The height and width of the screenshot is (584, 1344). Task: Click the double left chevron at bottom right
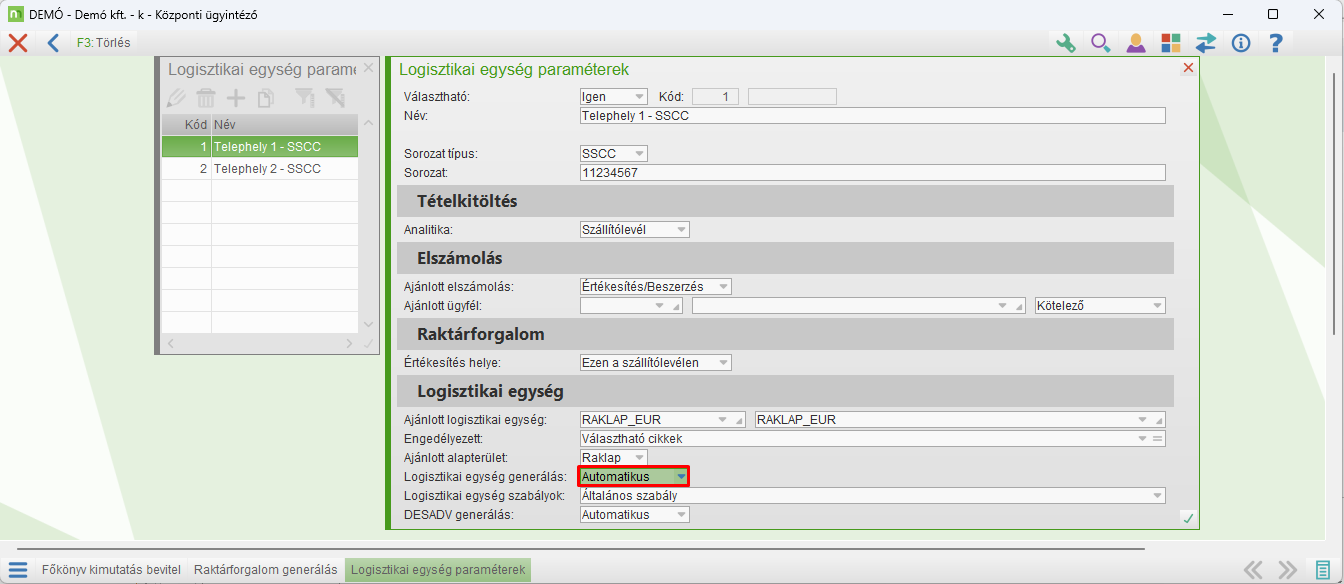[x=1253, y=570]
